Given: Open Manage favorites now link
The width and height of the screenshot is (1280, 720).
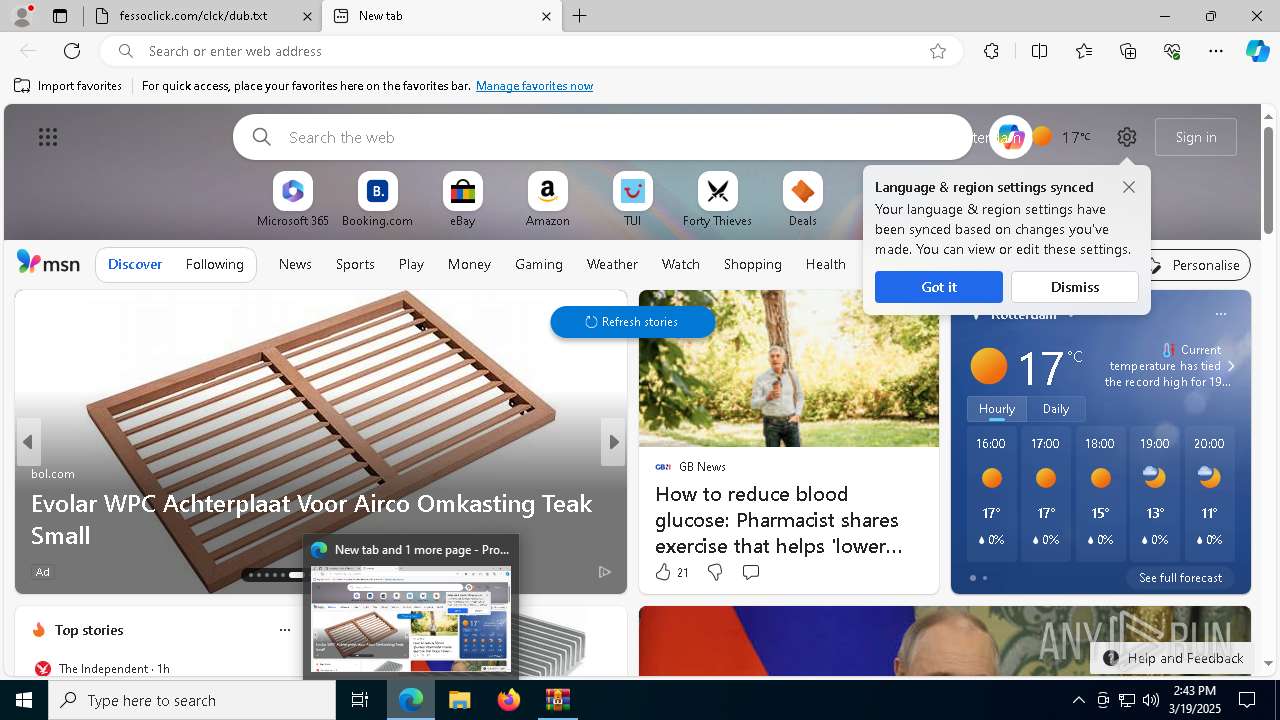Looking at the screenshot, I should tap(534, 86).
